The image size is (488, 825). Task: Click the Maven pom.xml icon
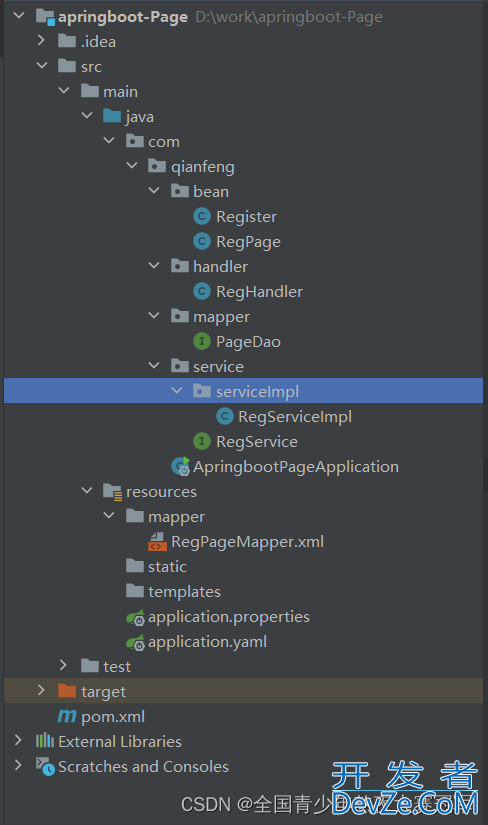[x=67, y=716]
